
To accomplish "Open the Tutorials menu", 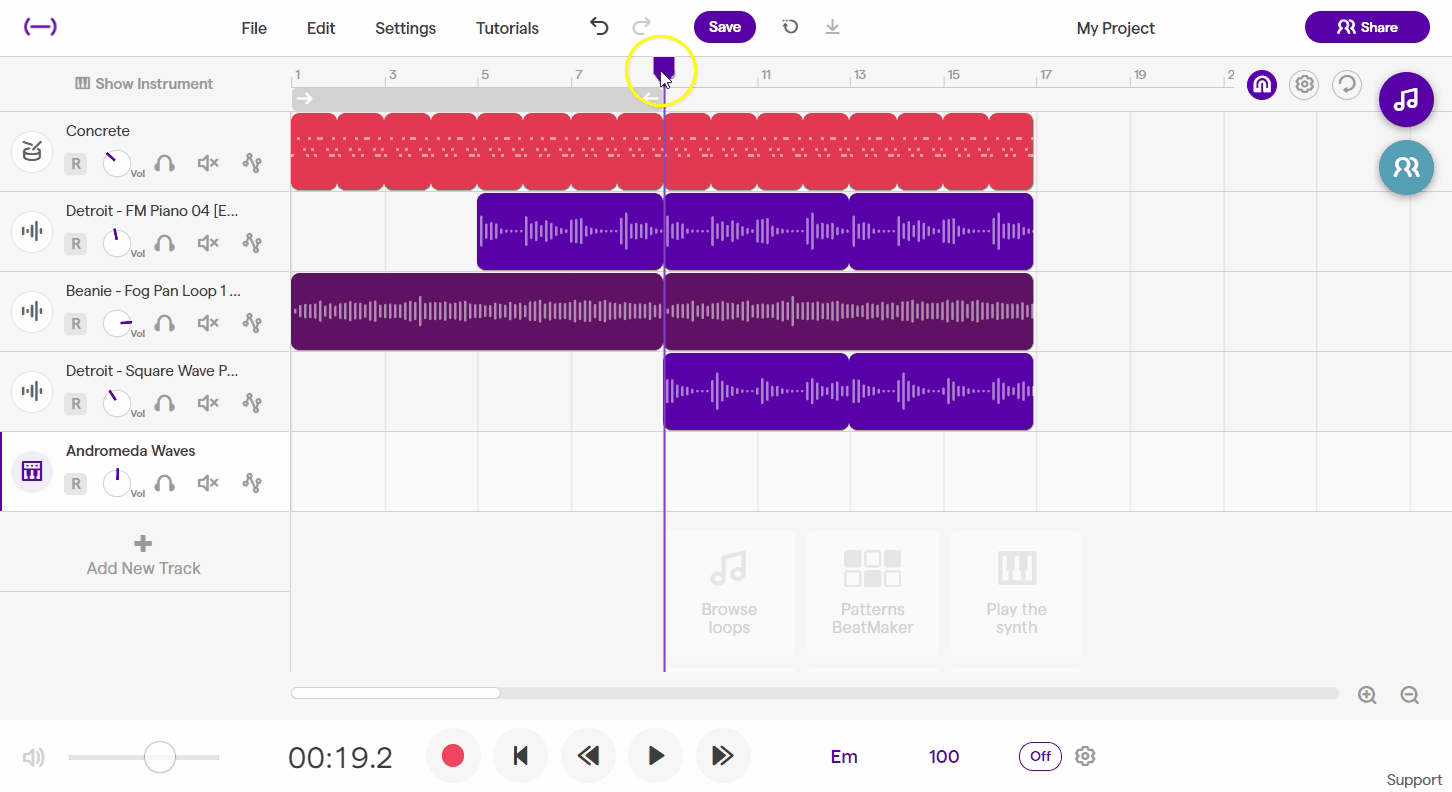I will 506,28.
